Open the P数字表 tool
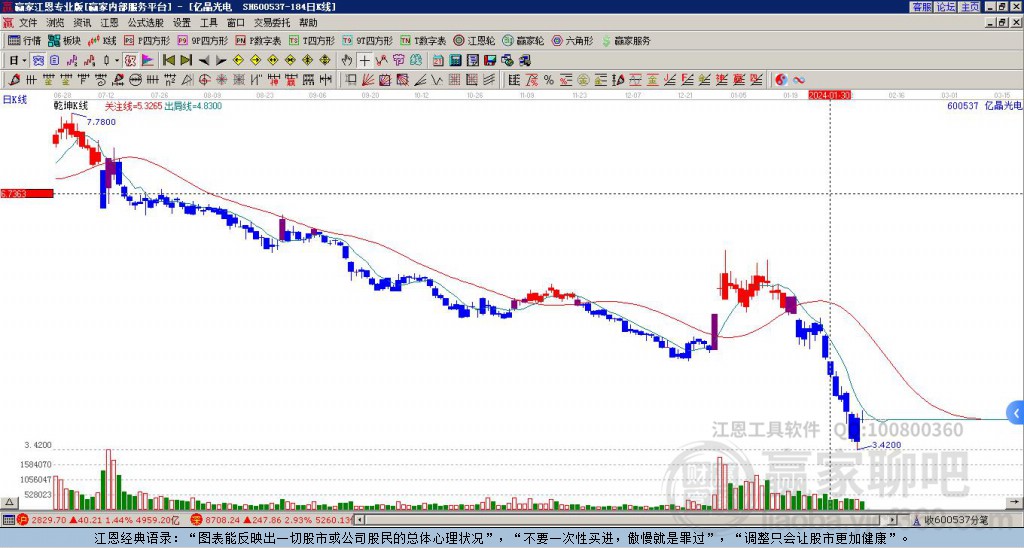The width and height of the screenshot is (1024, 548). [x=258, y=40]
